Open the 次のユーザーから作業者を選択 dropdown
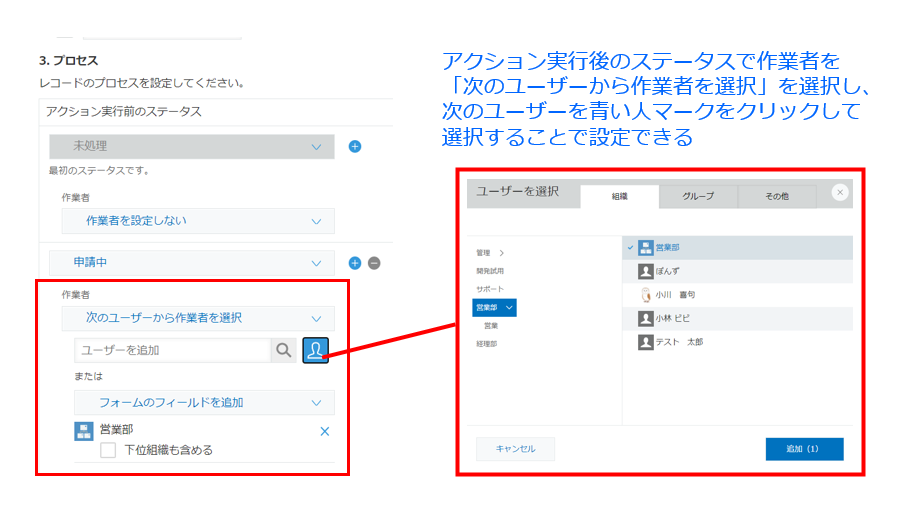This screenshot has width=898, height=512. 198,318
